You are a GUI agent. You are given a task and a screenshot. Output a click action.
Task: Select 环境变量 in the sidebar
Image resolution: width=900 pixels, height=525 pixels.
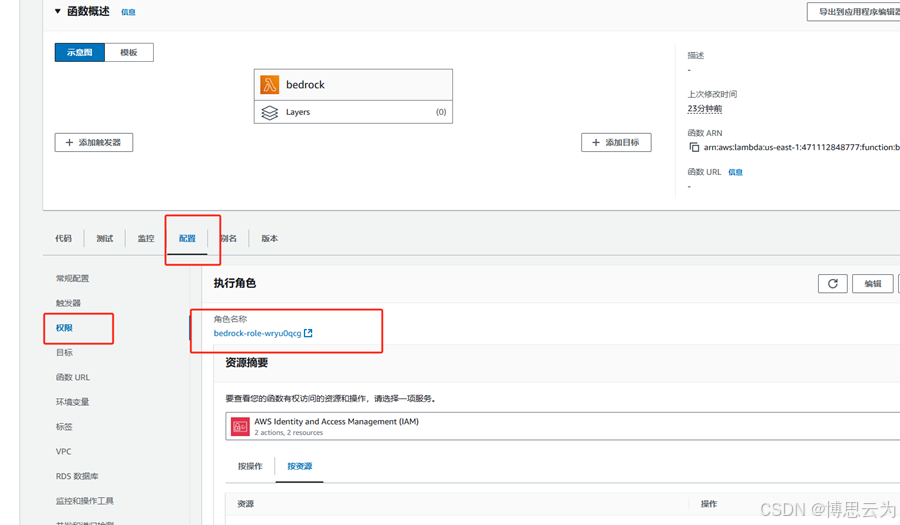tap(72, 402)
